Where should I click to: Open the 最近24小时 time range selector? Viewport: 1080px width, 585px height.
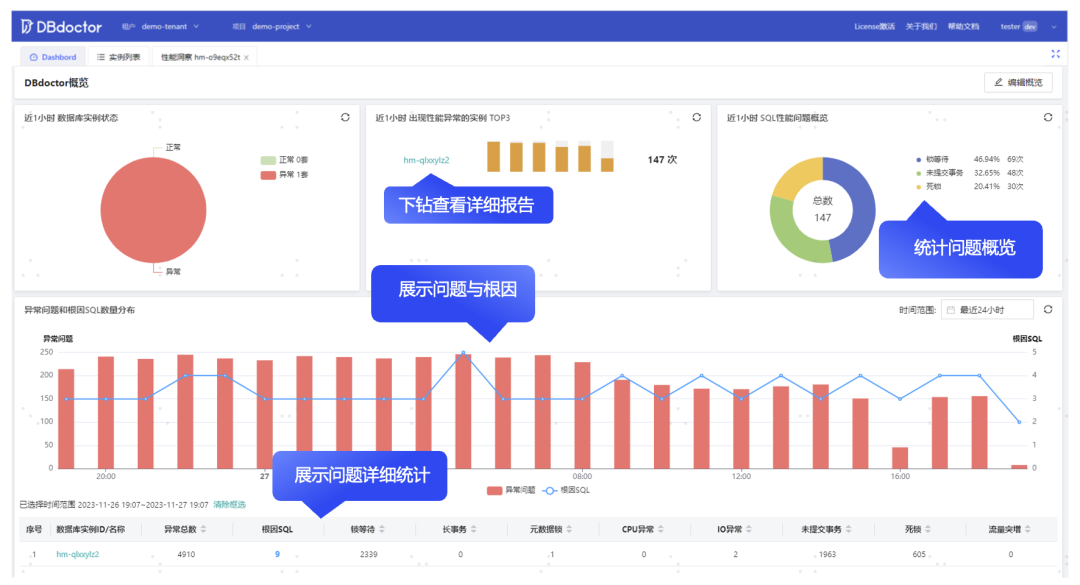point(987,310)
